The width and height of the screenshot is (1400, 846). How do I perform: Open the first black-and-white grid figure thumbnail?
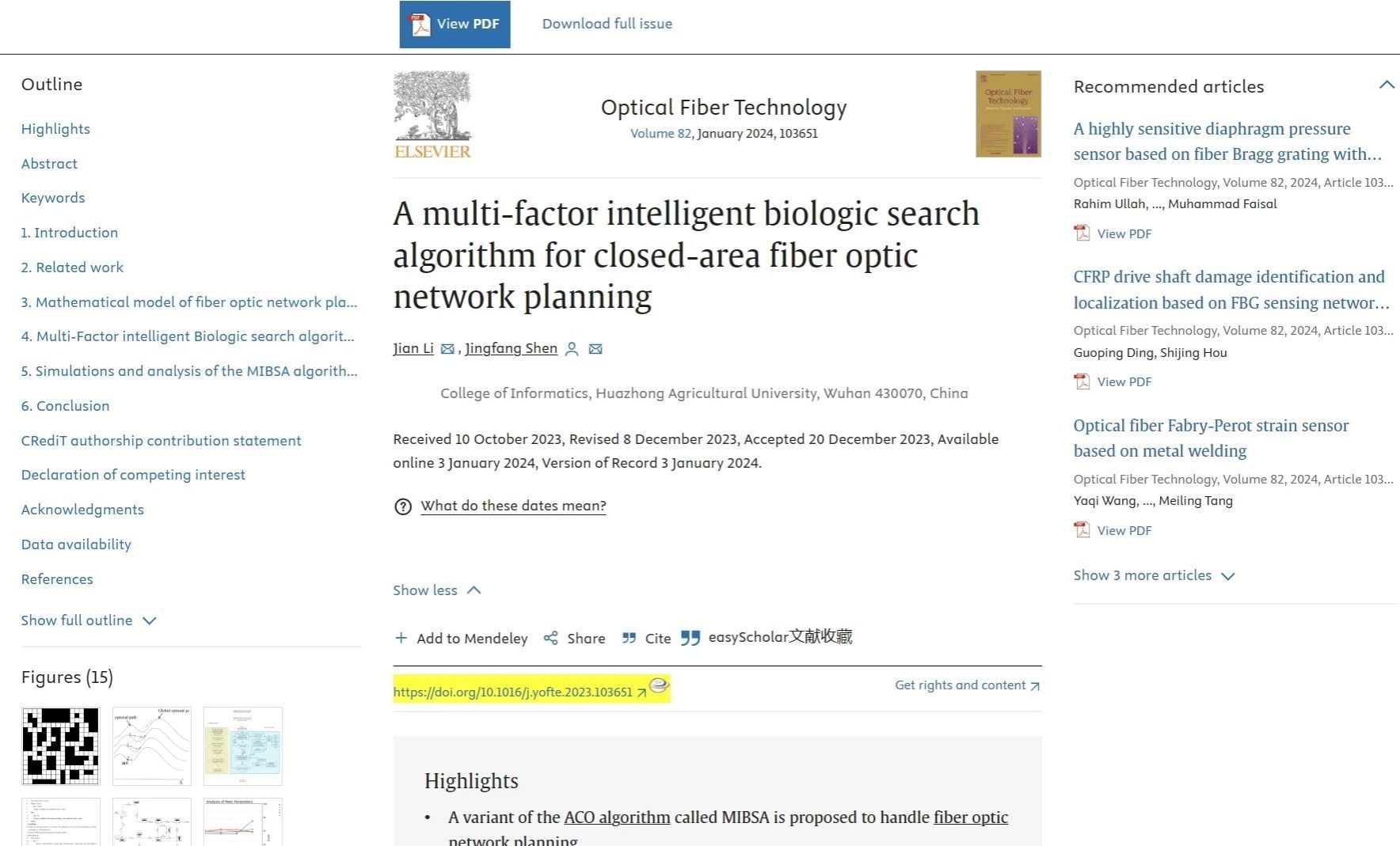click(x=61, y=746)
